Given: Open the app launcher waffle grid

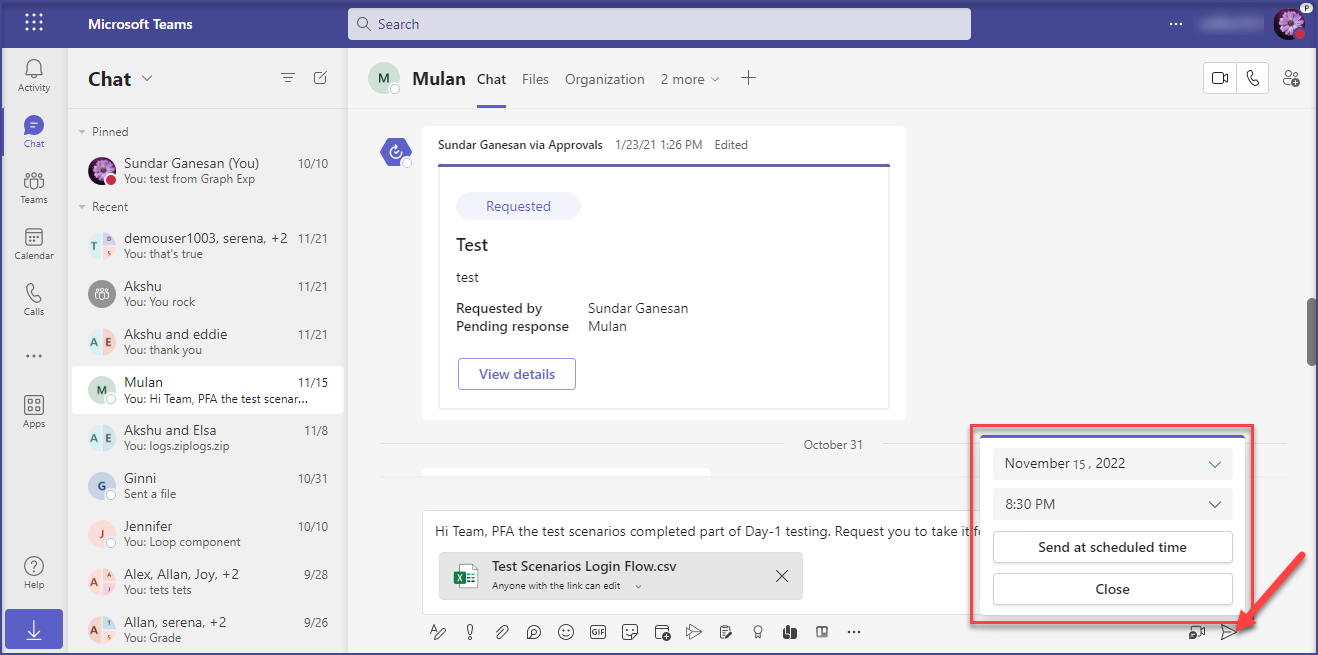Looking at the screenshot, I should 34,23.
